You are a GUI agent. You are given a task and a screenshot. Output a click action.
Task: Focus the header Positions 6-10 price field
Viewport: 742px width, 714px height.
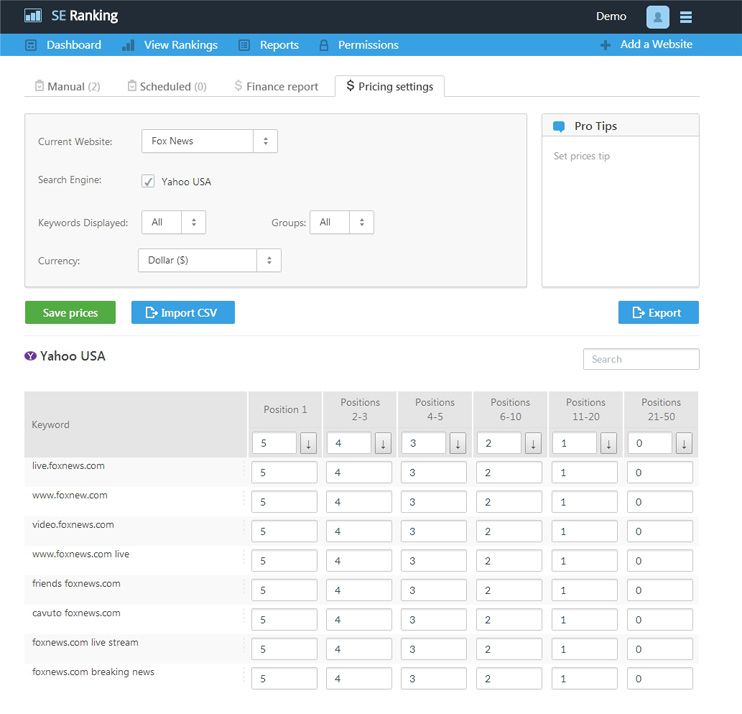[x=499, y=444]
